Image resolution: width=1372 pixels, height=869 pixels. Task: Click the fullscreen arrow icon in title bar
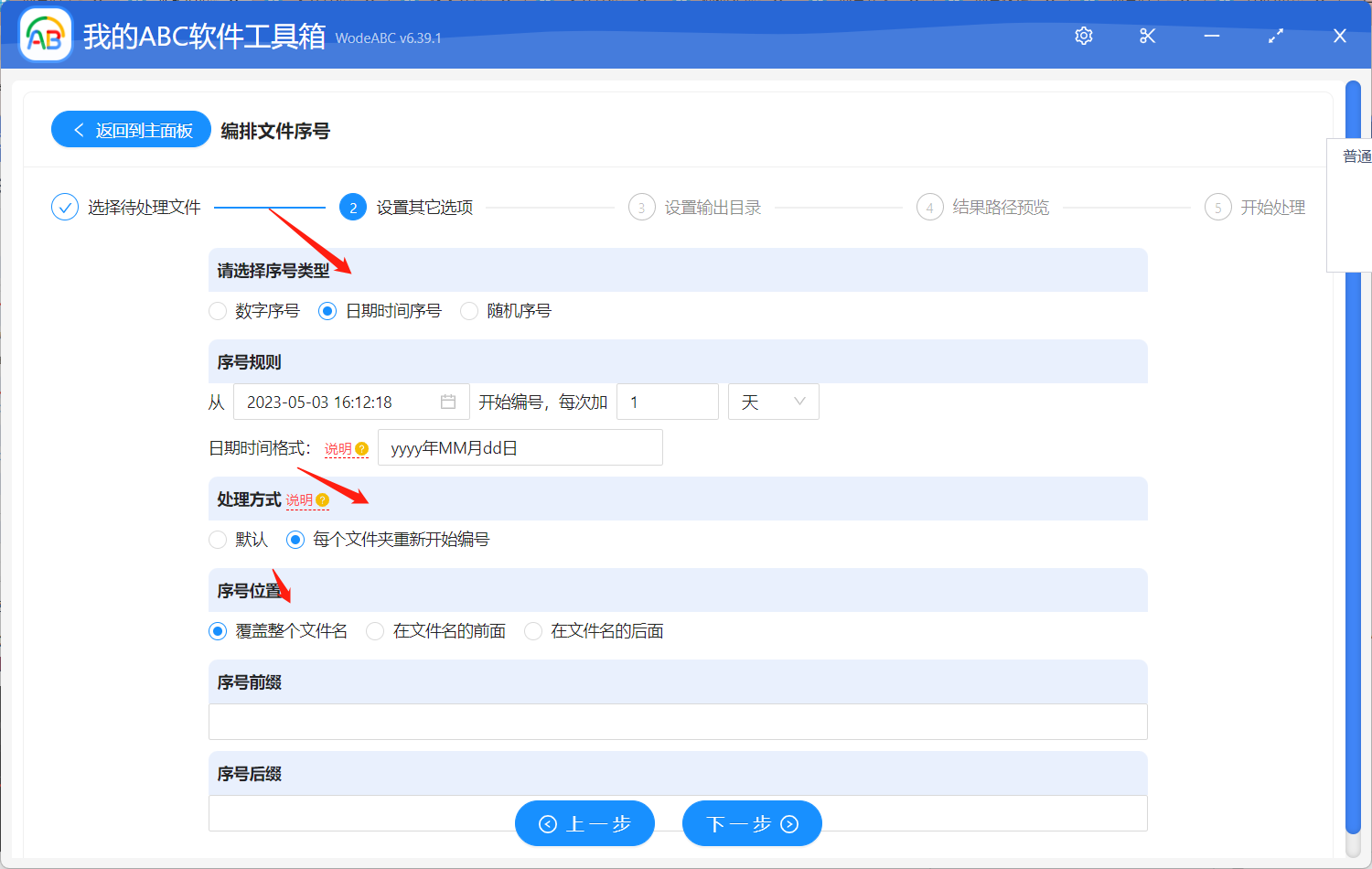coord(1275,36)
